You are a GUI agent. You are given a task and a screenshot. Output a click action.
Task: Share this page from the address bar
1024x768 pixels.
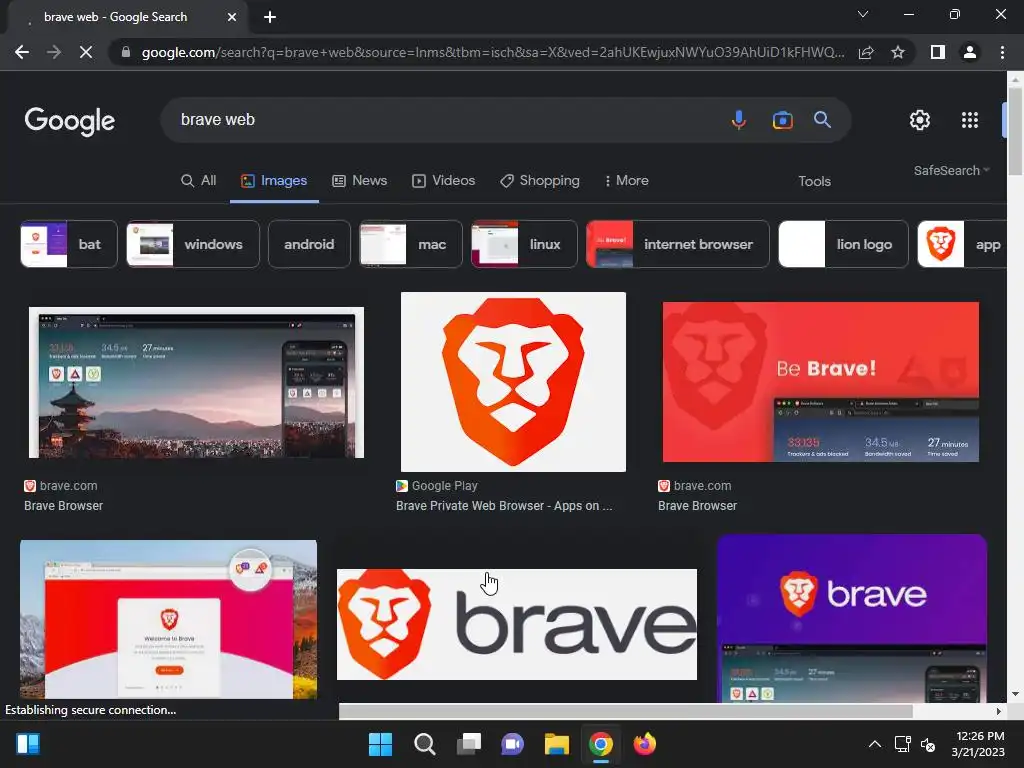[x=866, y=52]
